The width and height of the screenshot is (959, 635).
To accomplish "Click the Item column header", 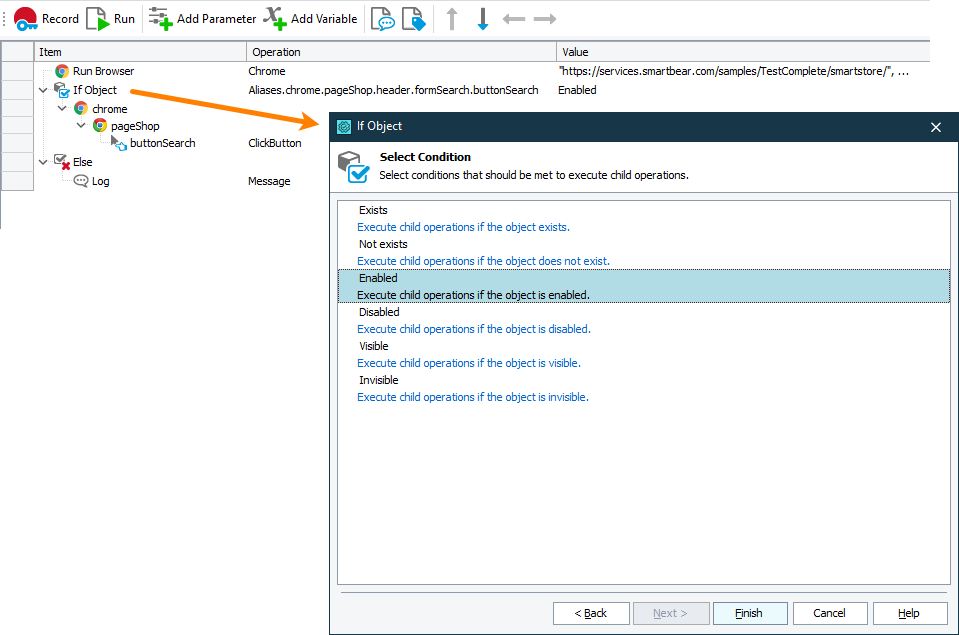I will pos(140,52).
